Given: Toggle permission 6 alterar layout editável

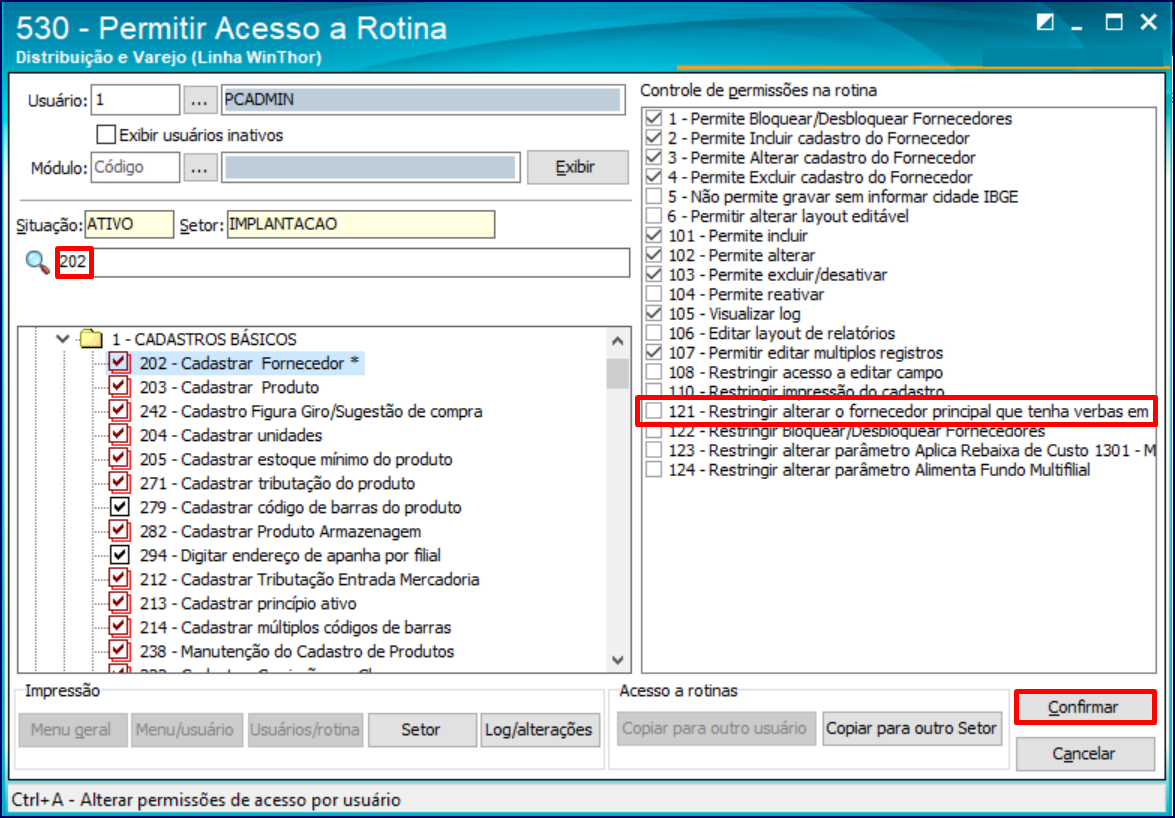Looking at the screenshot, I should click(x=654, y=216).
